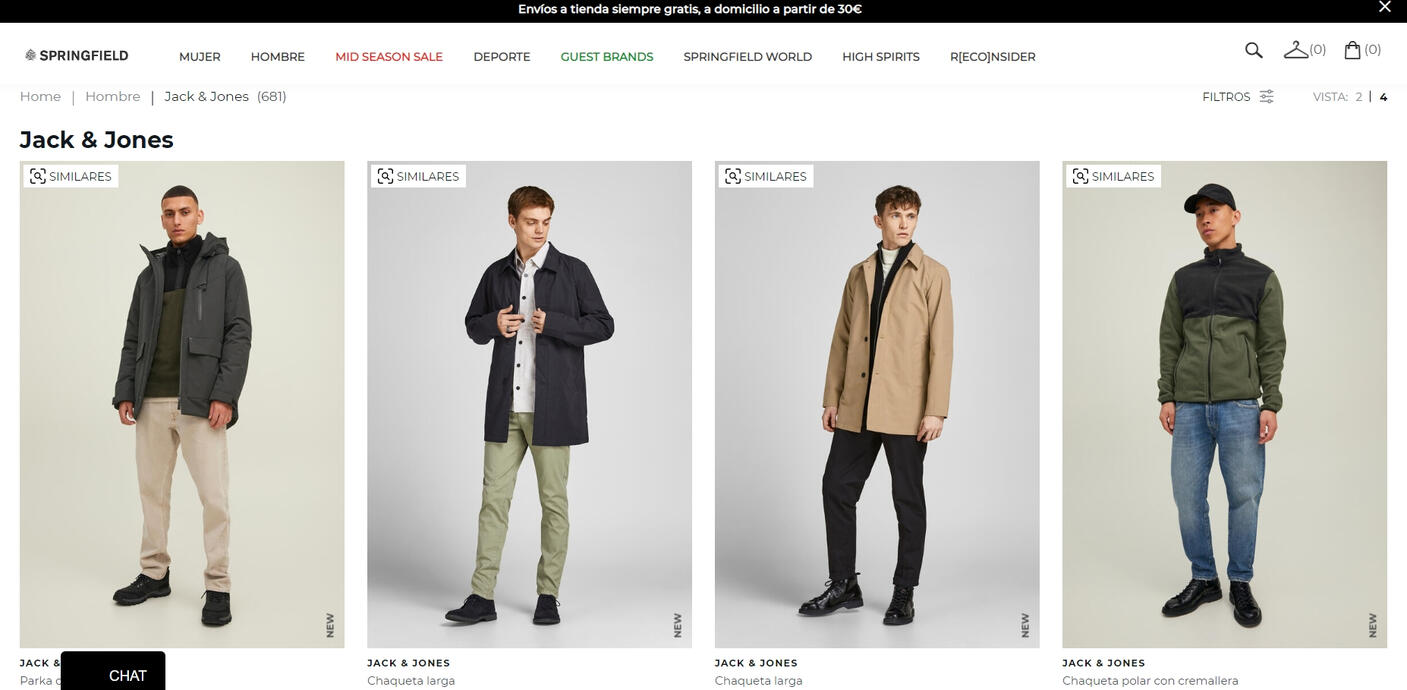
Task: Switch to 4-column grid view
Action: click(1383, 97)
